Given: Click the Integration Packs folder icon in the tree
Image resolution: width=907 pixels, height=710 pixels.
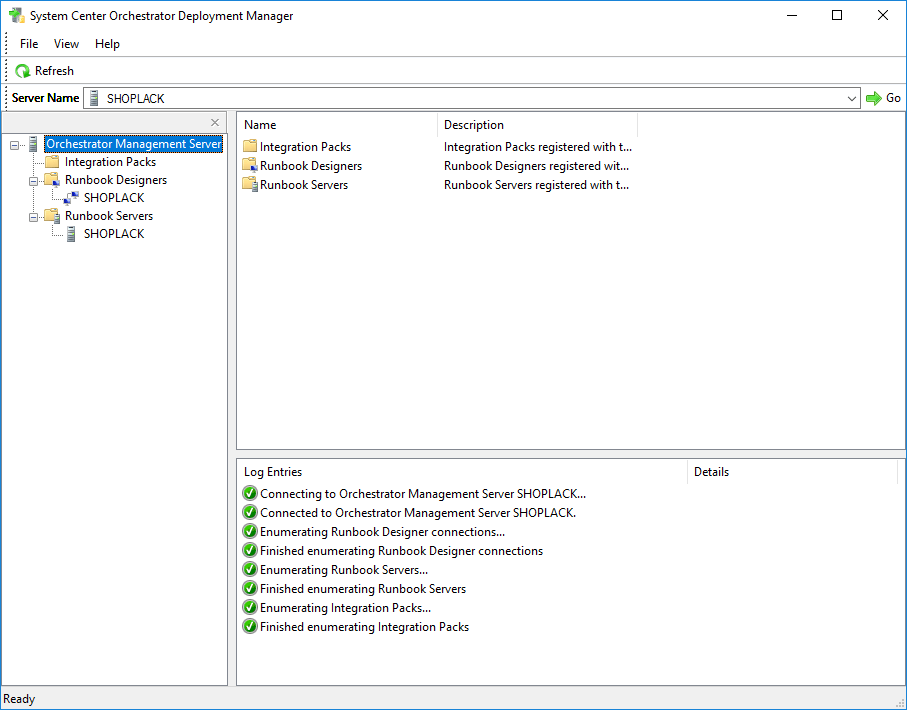Looking at the screenshot, I should [x=52, y=161].
